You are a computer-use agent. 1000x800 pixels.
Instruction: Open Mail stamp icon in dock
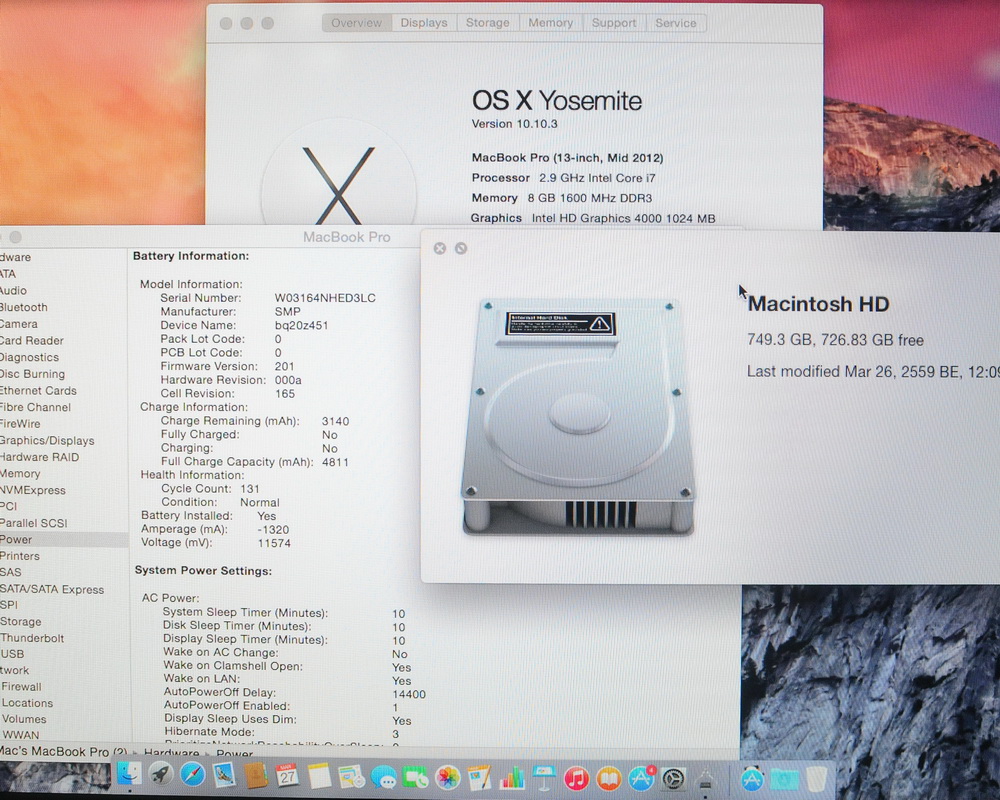coord(224,776)
